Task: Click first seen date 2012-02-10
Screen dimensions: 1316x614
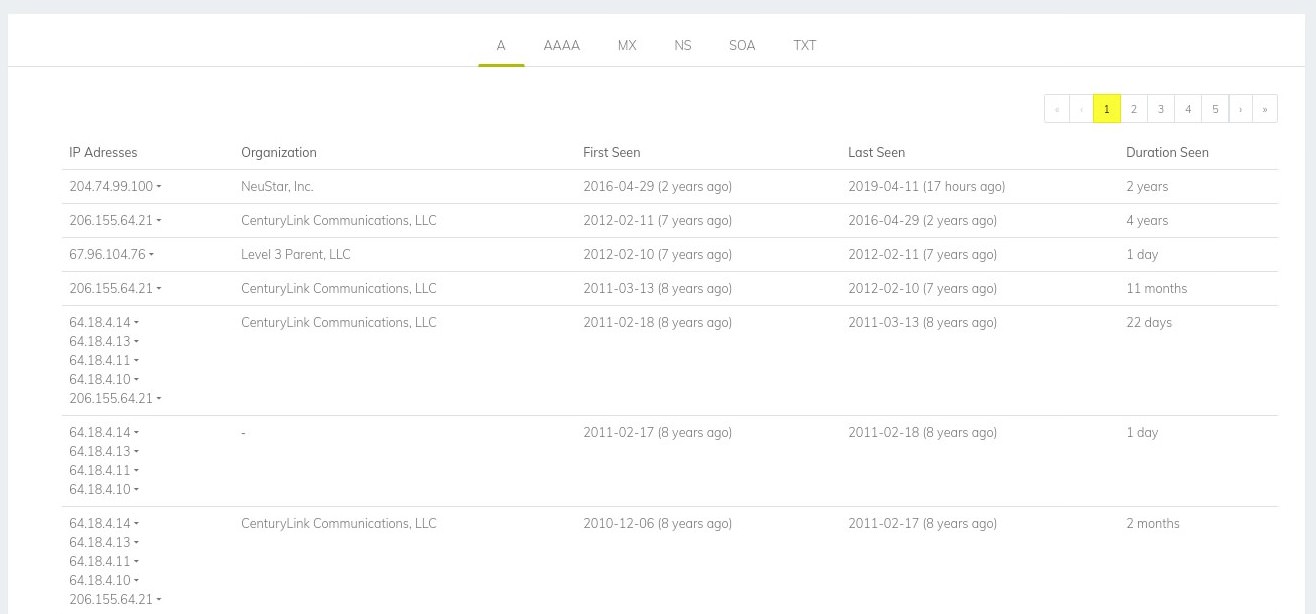Action: [x=658, y=254]
